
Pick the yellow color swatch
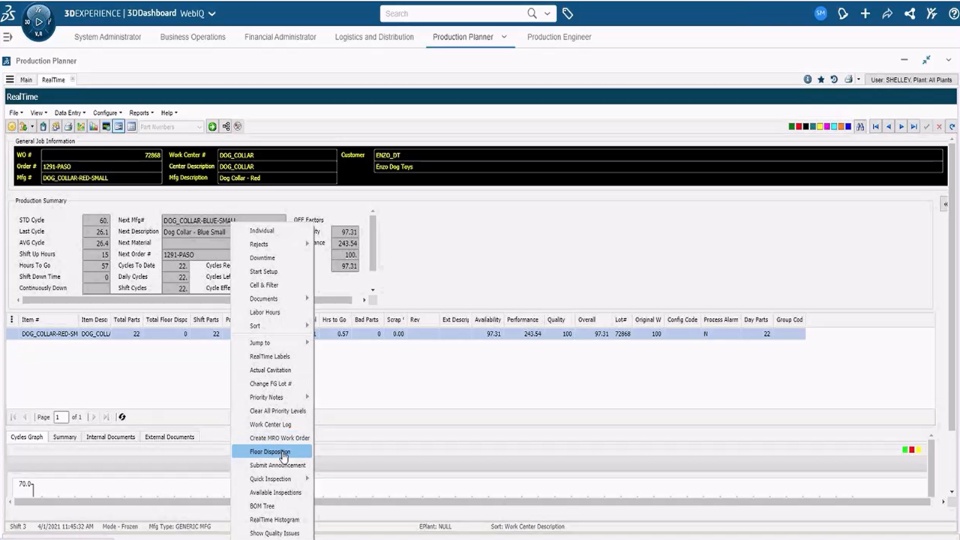[820, 127]
